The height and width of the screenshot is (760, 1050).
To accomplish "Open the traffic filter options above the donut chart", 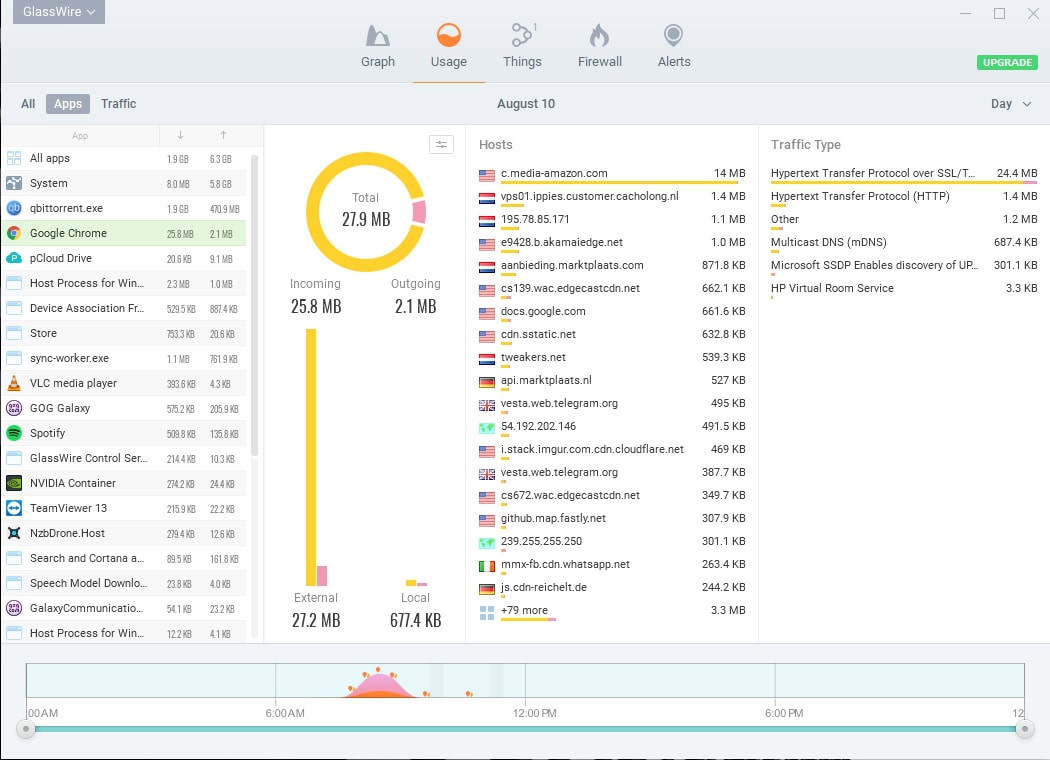I will pyautogui.click(x=441, y=144).
